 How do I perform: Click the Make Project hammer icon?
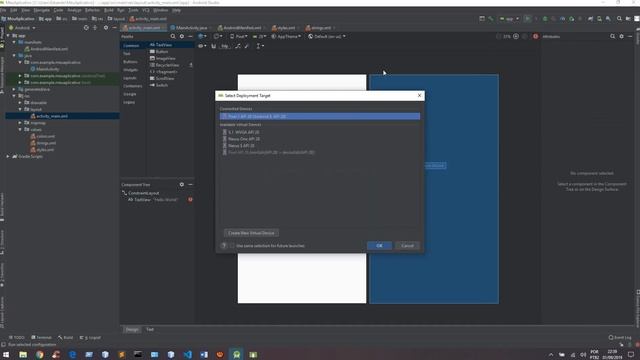491,19
